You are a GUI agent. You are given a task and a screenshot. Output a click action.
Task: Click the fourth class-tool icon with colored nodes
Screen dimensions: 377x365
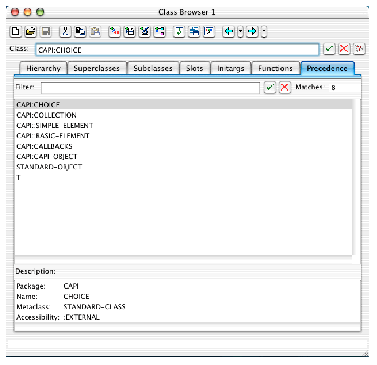160,32
